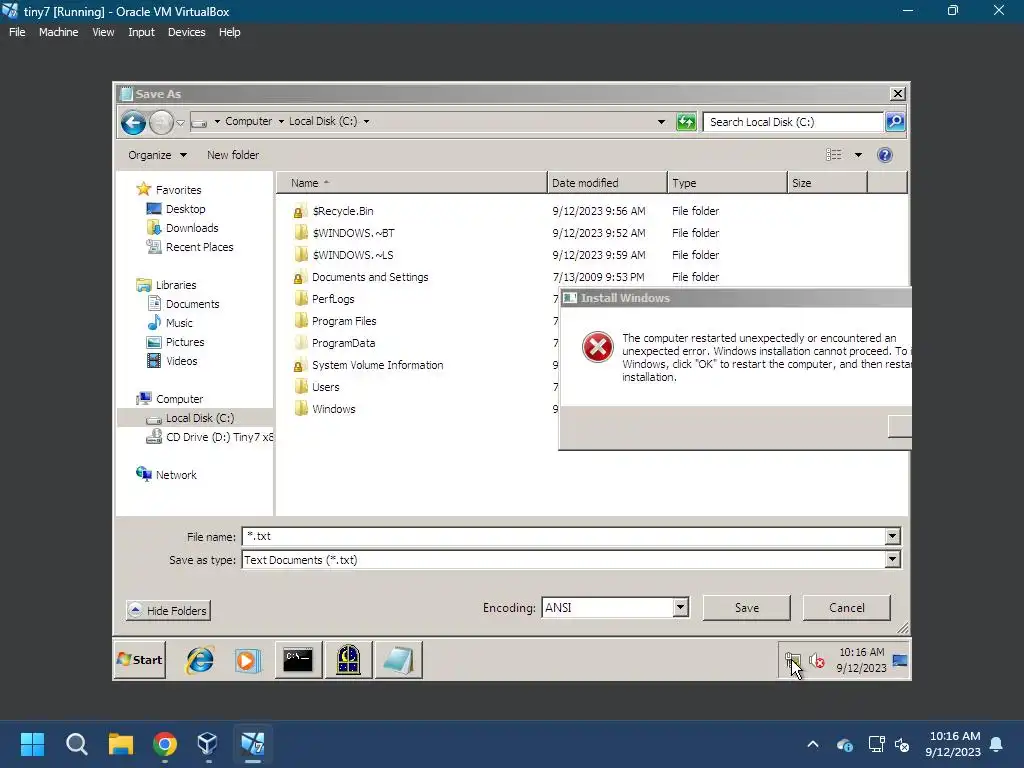Viewport: 1024px width, 768px height.
Task: Open the Help question mark icon
Action: click(x=884, y=155)
